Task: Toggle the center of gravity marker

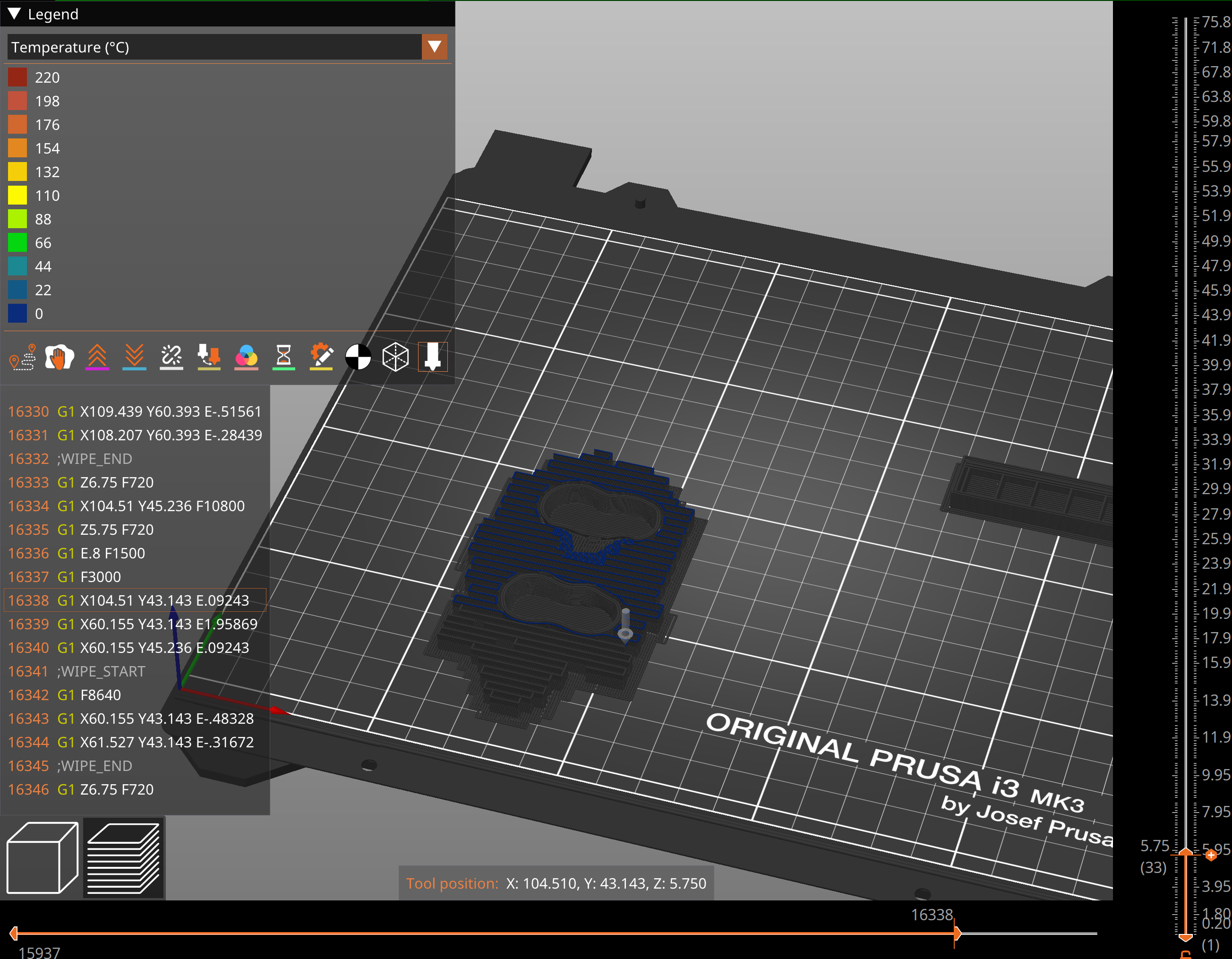Action: pyautogui.click(x=357, y=357)
